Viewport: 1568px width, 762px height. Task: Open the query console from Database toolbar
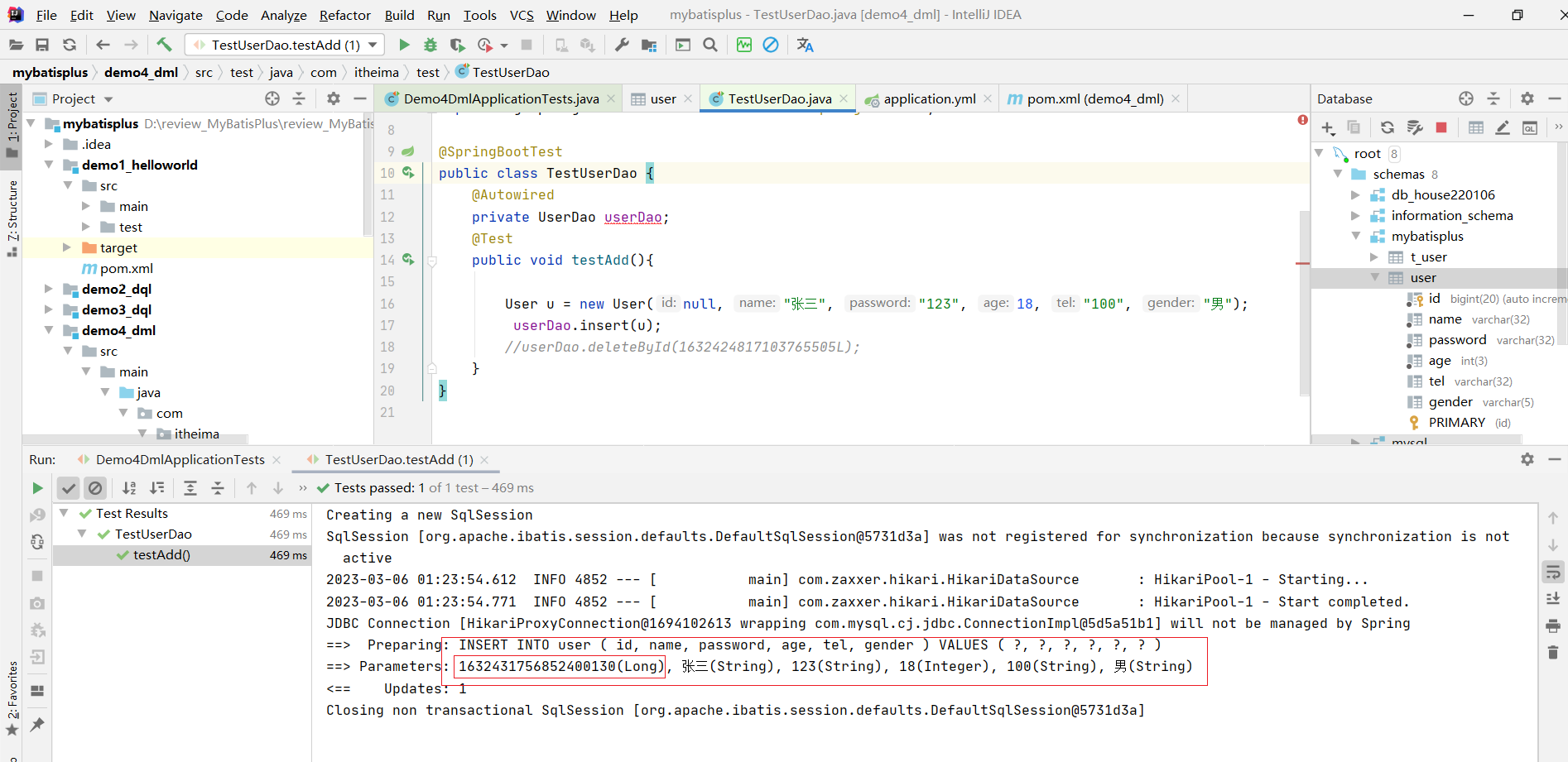(1530, 127)
